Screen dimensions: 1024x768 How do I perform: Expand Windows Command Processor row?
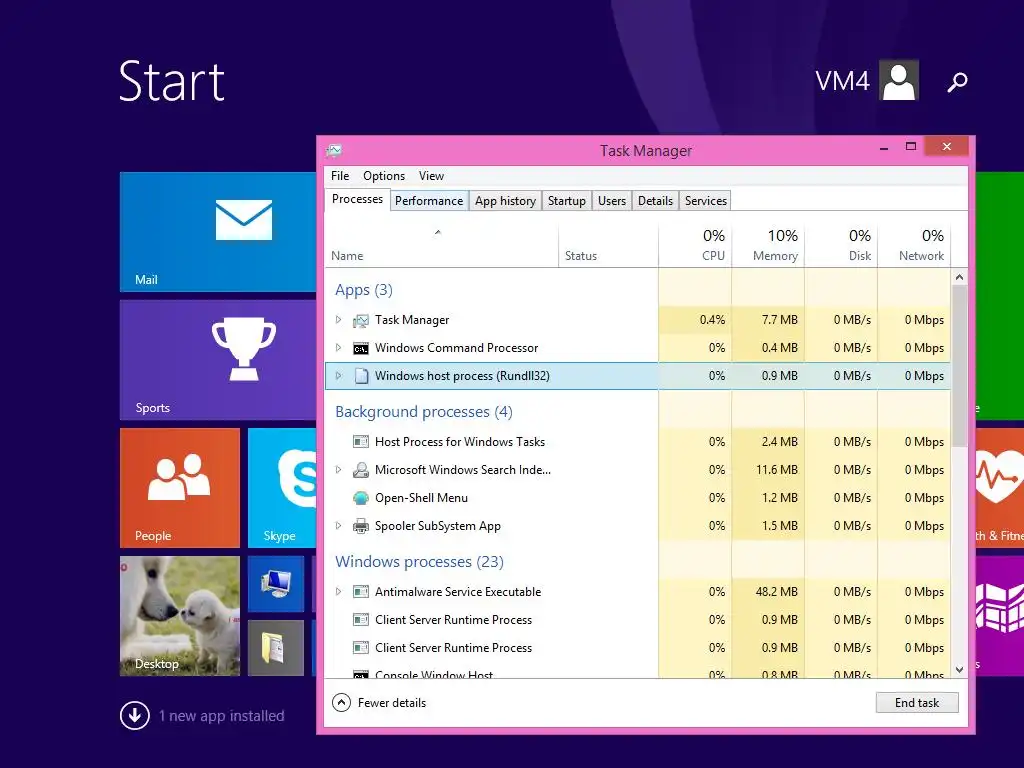[338, 348]
